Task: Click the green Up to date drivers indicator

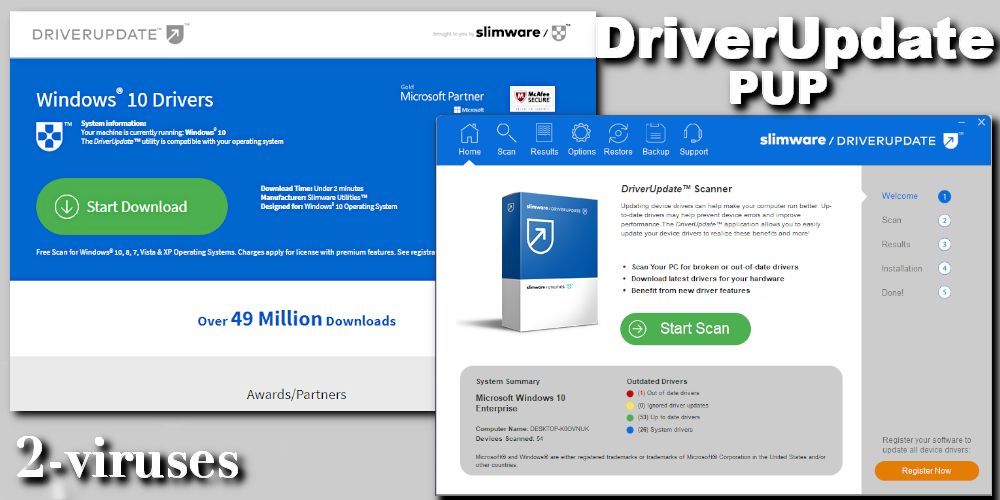Action: coord(631,418)
